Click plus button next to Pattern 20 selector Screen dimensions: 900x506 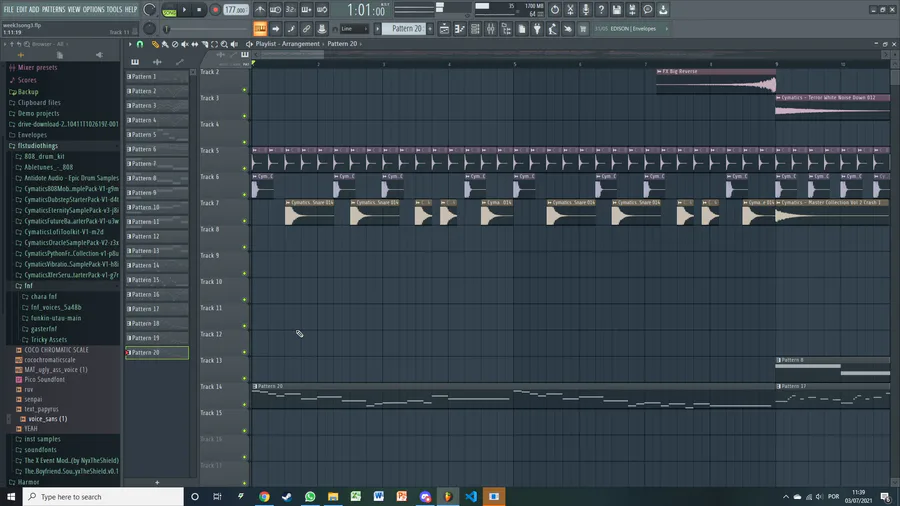click(430, 29)
